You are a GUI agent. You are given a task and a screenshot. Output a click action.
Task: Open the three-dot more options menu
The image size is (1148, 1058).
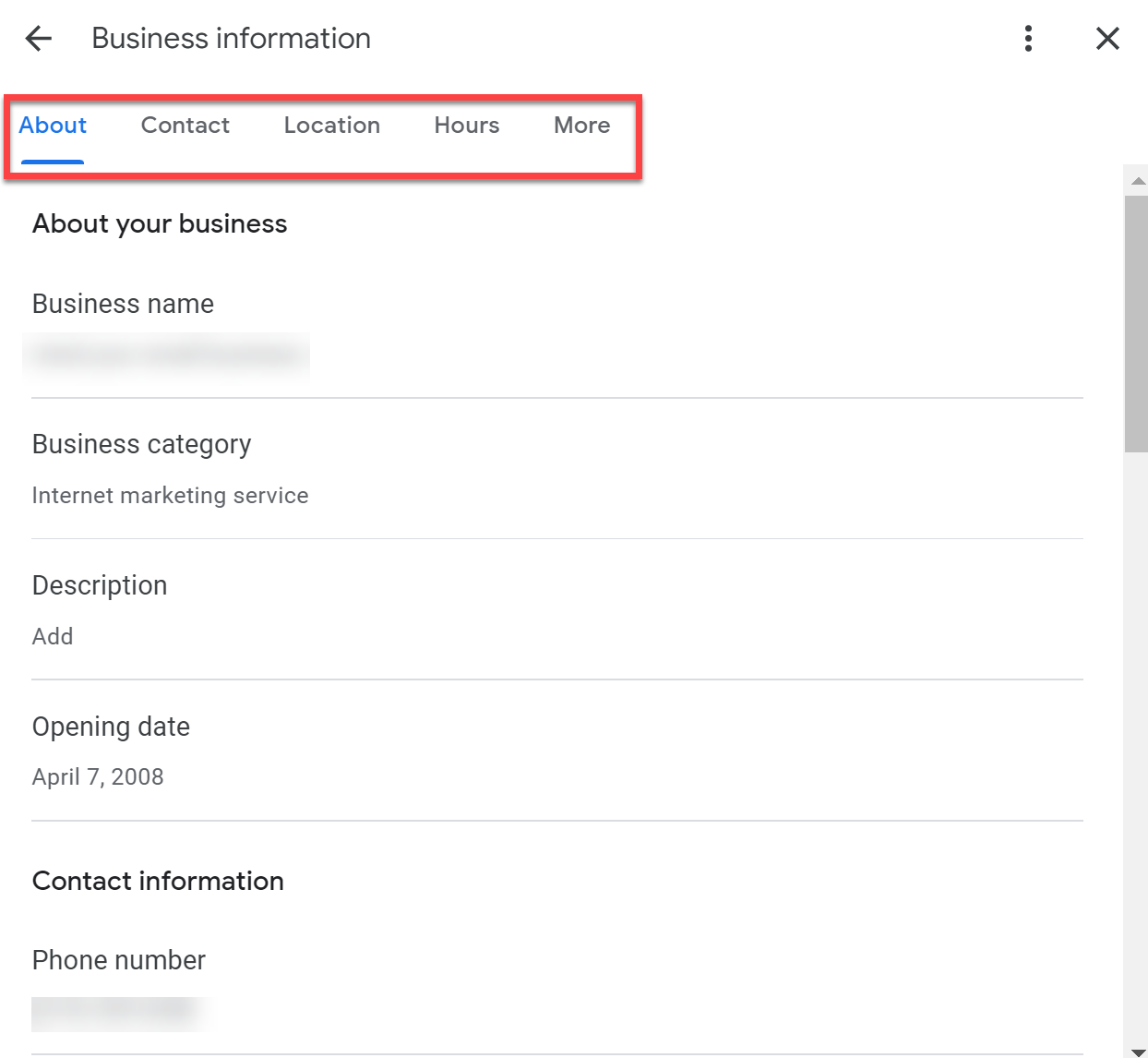(x=1028, y=39)
